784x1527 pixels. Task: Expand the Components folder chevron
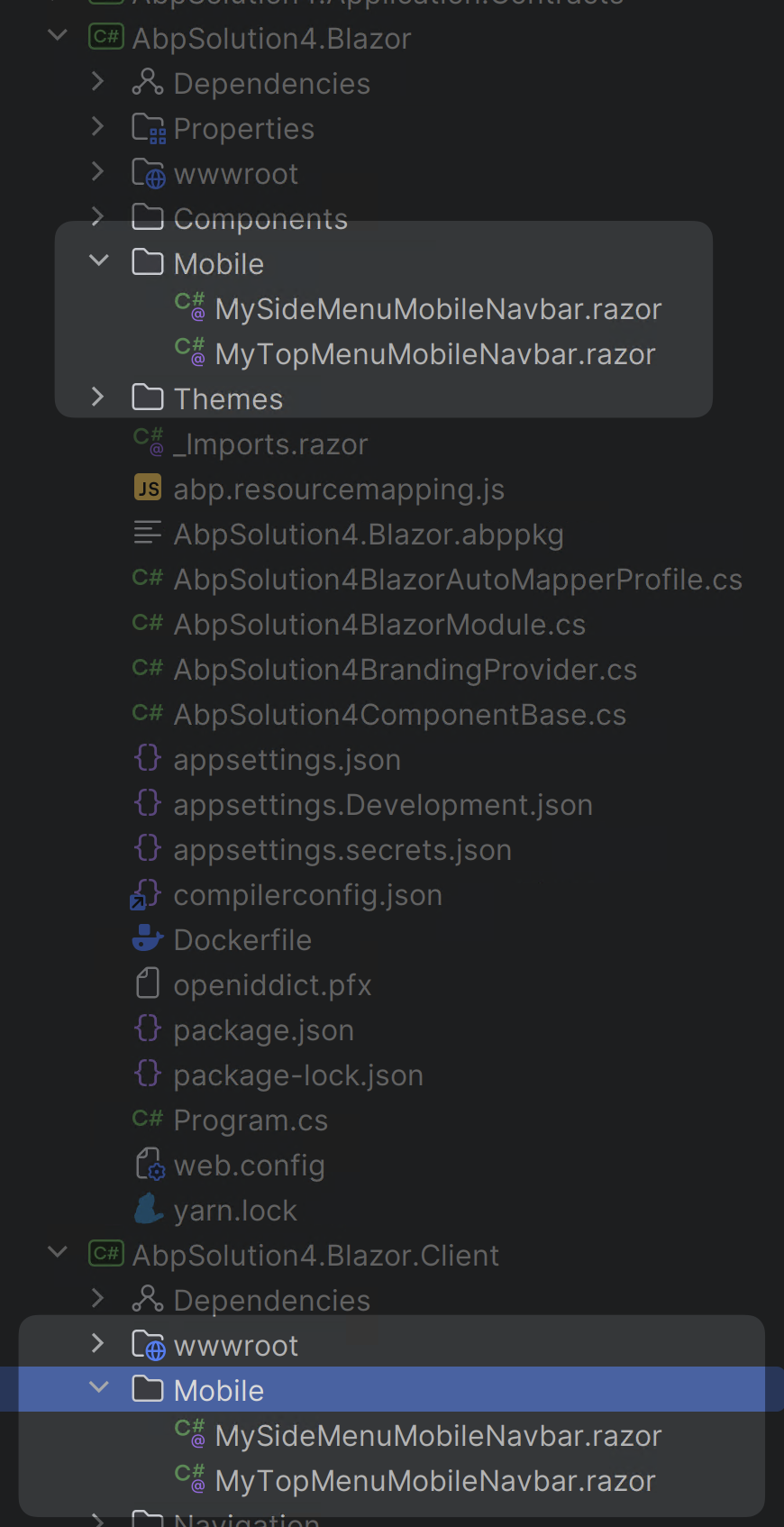(98, 216)
